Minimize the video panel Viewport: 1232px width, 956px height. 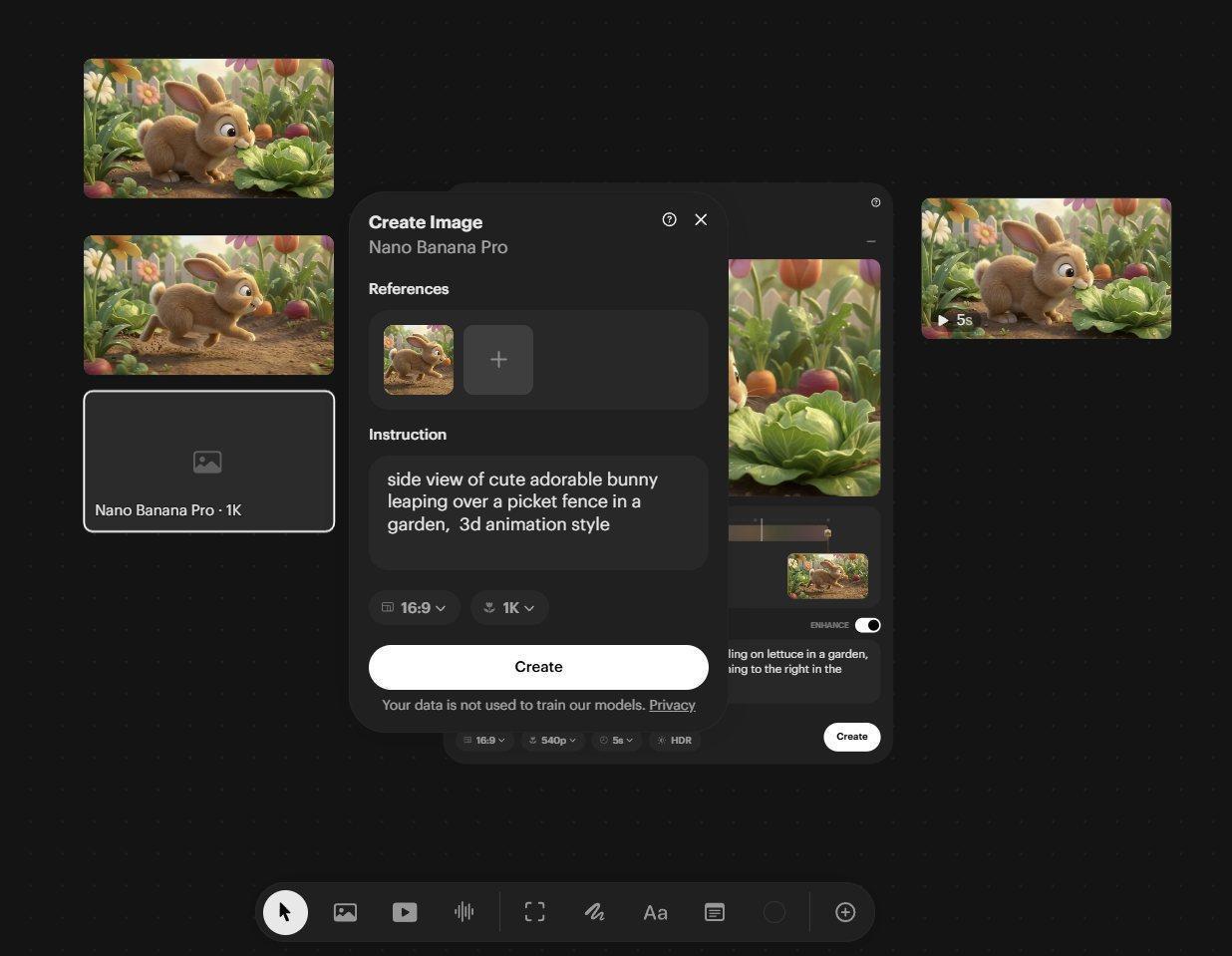tap(871, 241)
